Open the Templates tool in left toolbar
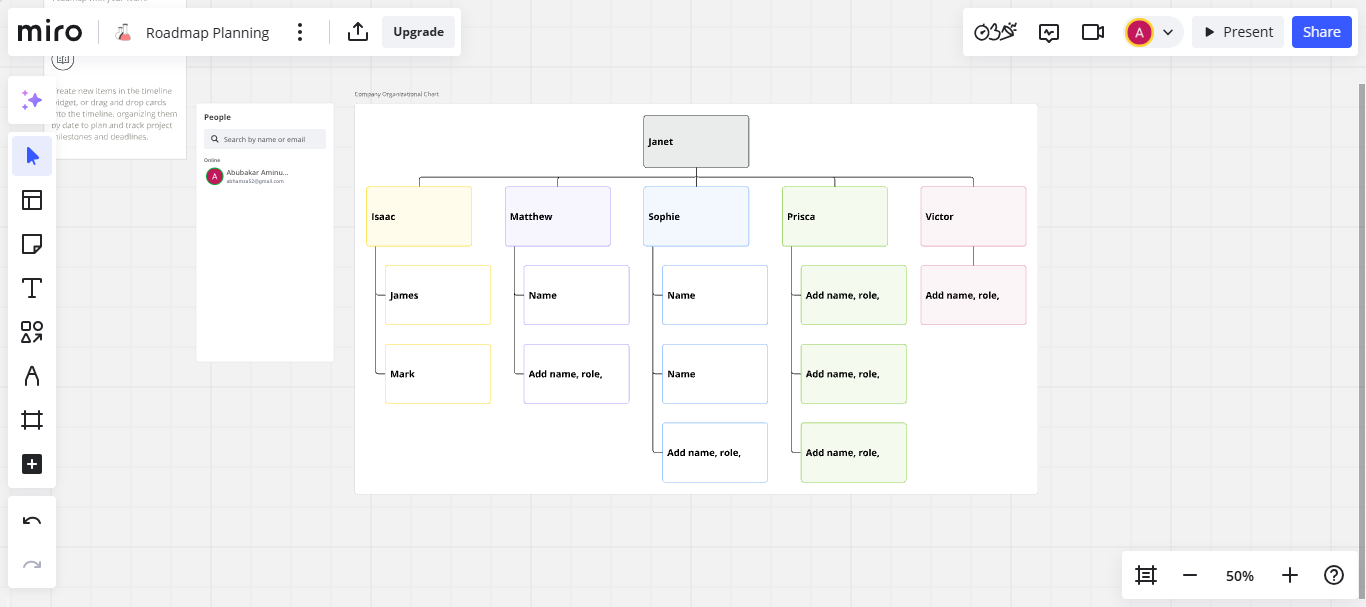1366x607 pixels. click(x=32, y=200)
